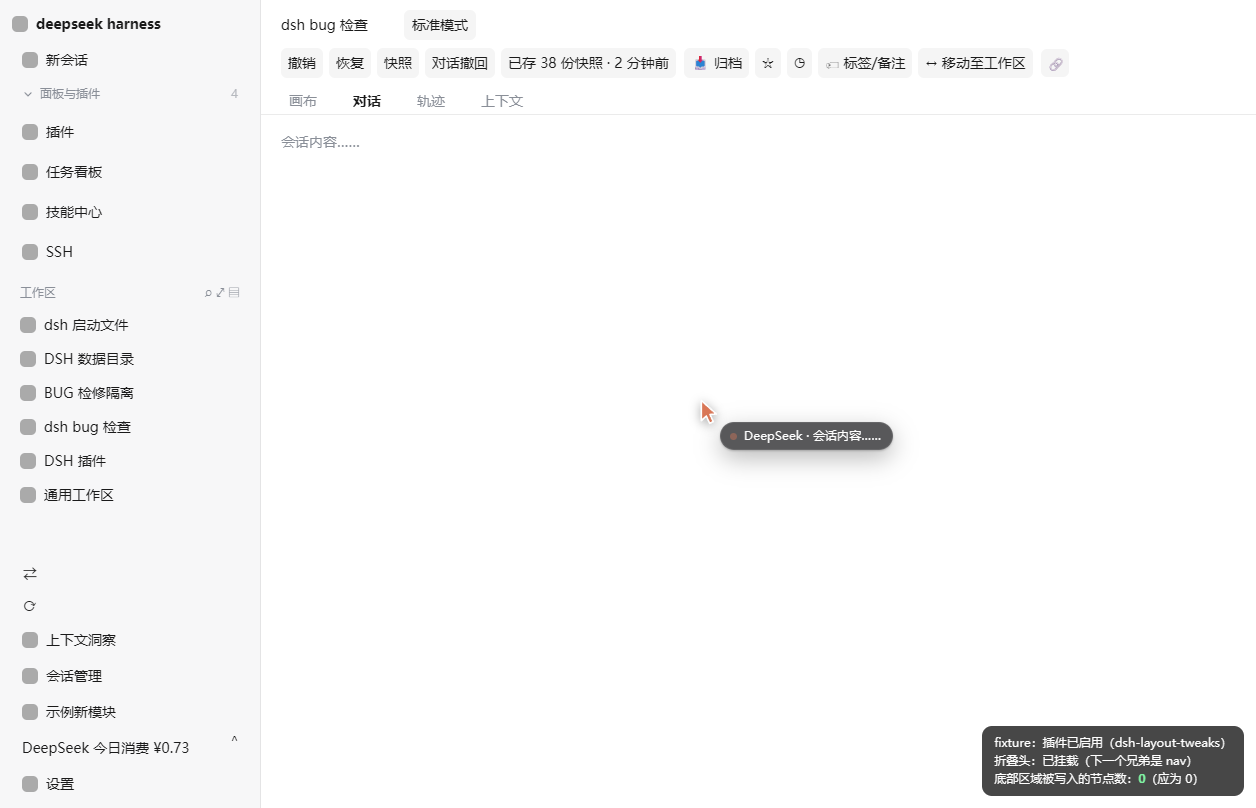The width and height of the screenshot is (1256, 808).
Task: Click the icon beside 任务看板
Action: click(30, 172)
